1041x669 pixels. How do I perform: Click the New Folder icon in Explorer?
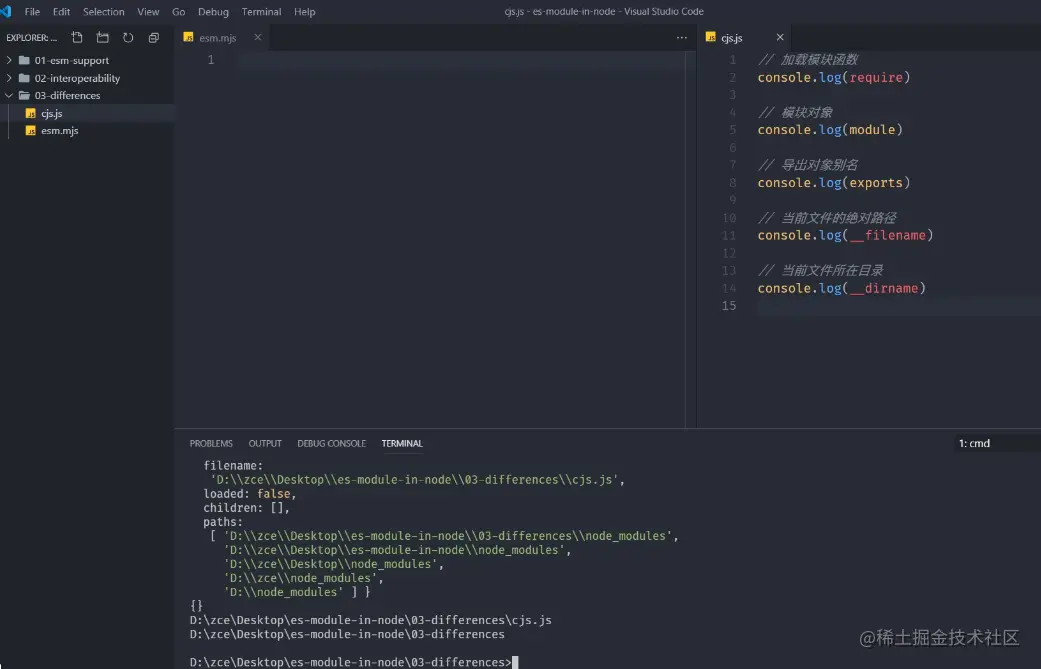tap(102, 38)
